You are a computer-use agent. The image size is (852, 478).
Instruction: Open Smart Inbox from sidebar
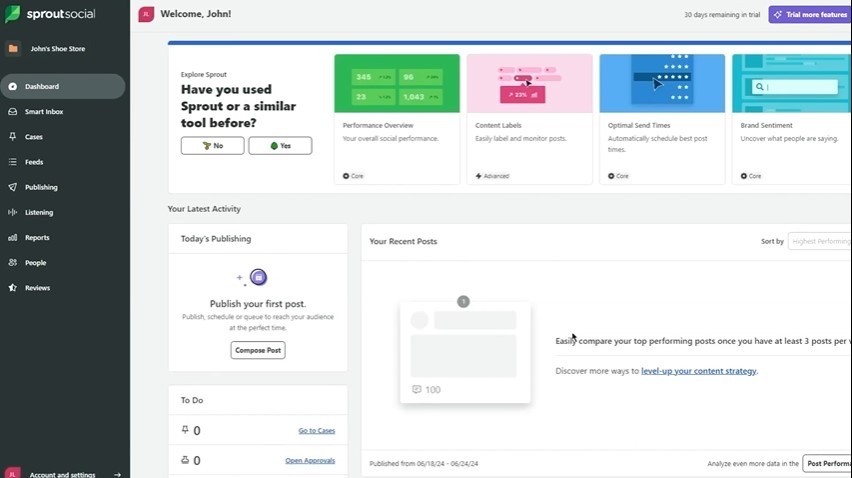pyautogui.click(x=63, y=111)
